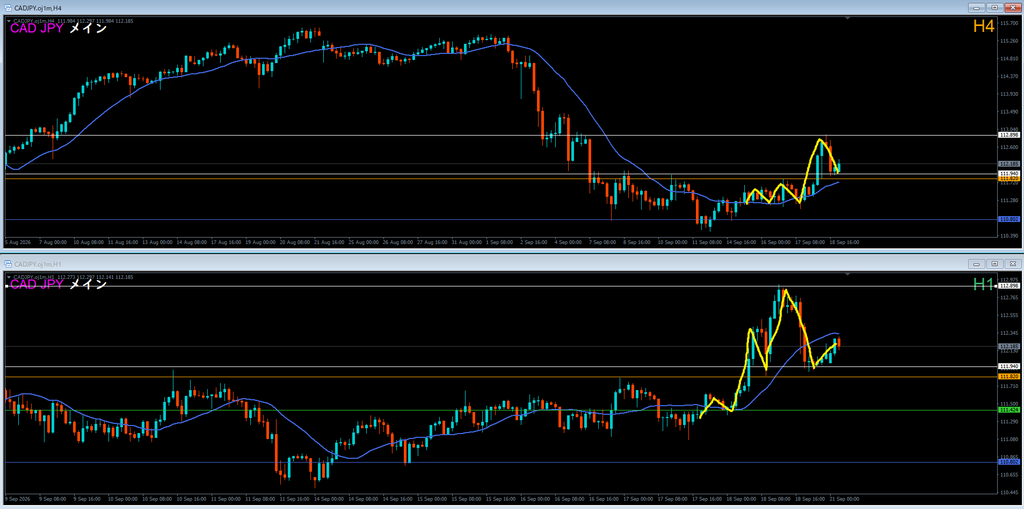Click the magenta CAD JPY label in the H4 chart
Screen dimensions: 1024x509
[37, 28]
